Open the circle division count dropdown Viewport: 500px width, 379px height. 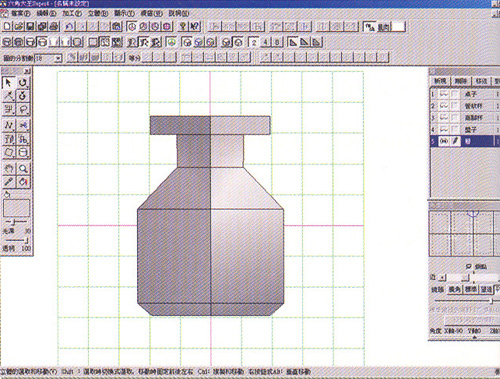tap(58, 58)
